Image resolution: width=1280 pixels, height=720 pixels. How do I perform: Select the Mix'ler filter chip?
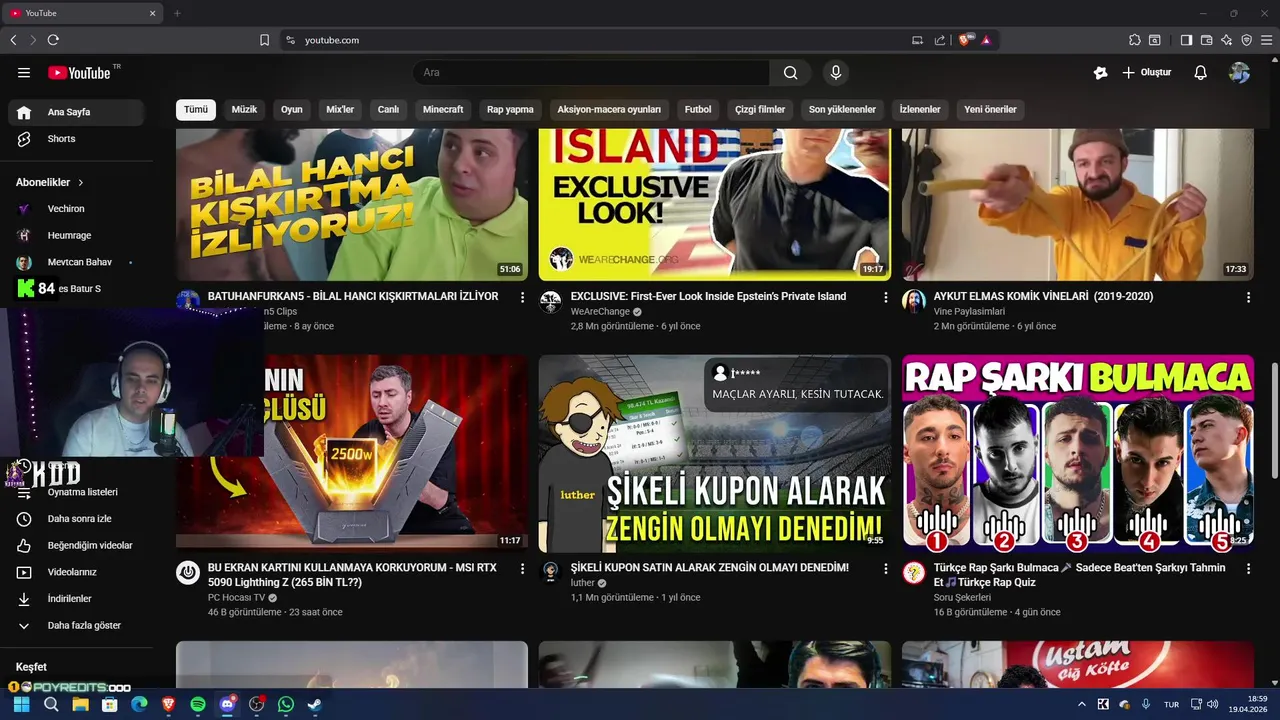point(340,110)
